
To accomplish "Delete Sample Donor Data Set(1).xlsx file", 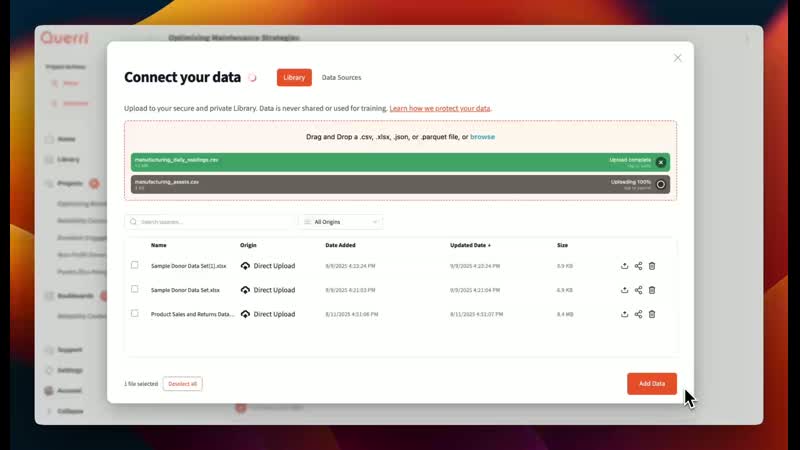I will tap(652, 266).
